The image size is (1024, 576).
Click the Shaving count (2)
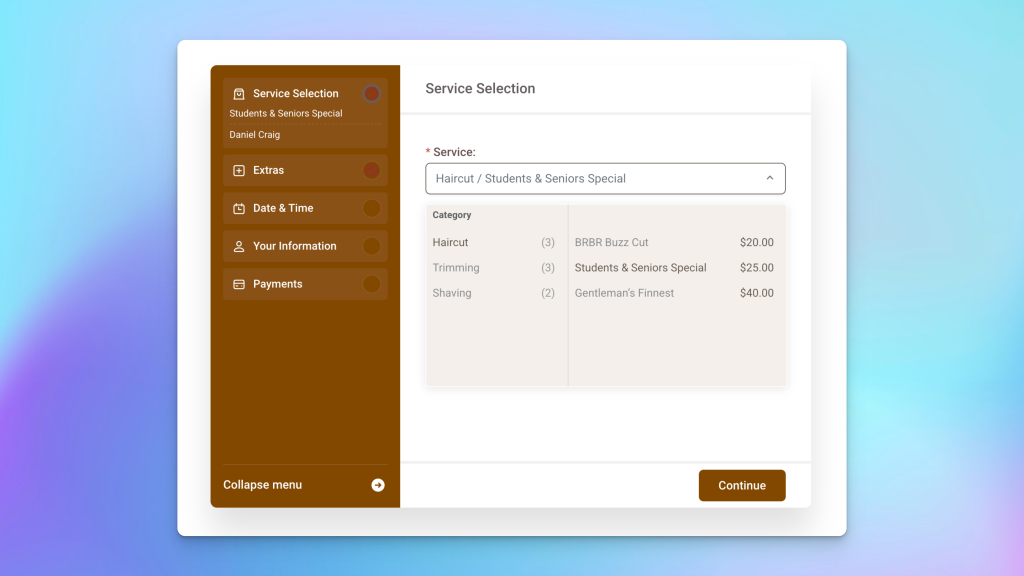tap(548, 293)
